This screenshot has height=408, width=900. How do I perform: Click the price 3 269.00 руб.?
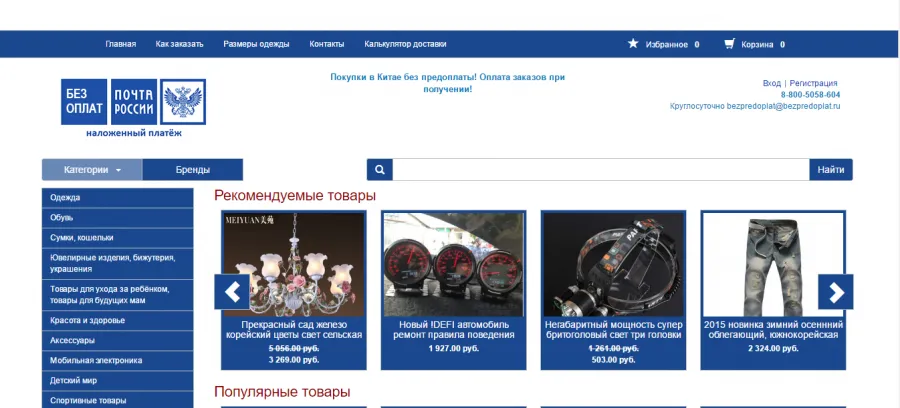(294, 360)
